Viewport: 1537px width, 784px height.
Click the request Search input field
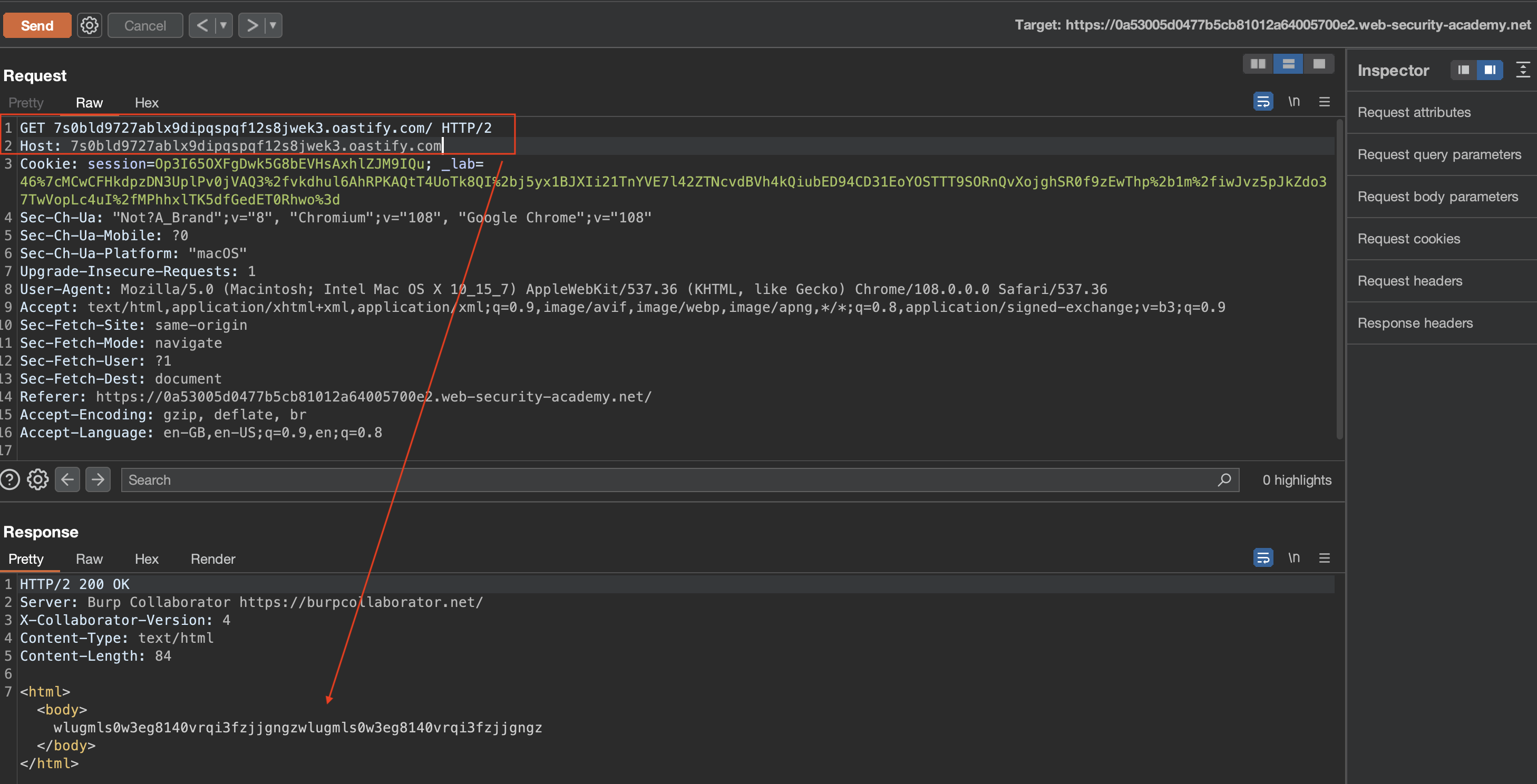click(x=668, y=480)
